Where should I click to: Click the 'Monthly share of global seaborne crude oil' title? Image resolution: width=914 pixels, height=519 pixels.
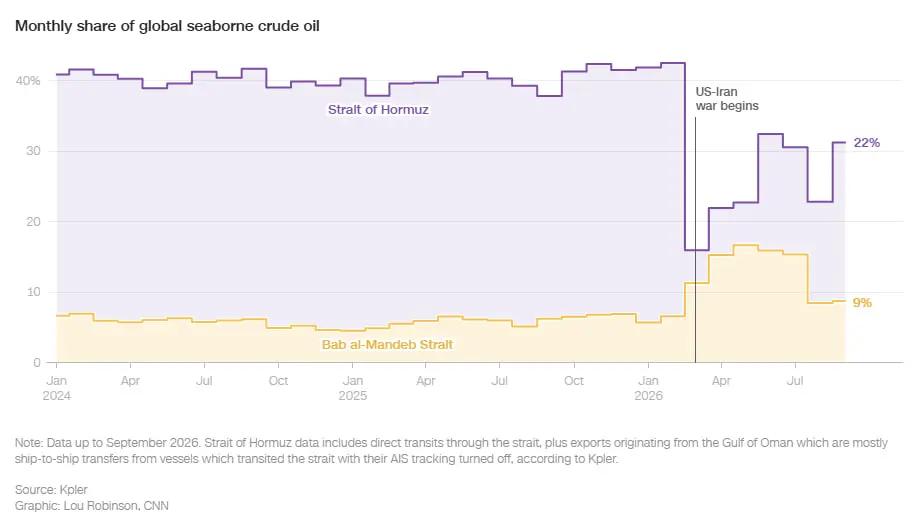tap(167, 26)
